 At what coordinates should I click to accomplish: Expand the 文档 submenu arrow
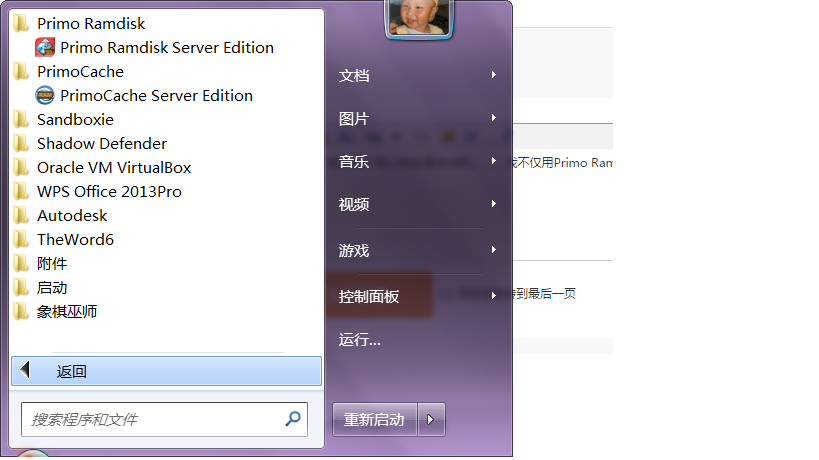pyautogui.click(x=494, y=75)
